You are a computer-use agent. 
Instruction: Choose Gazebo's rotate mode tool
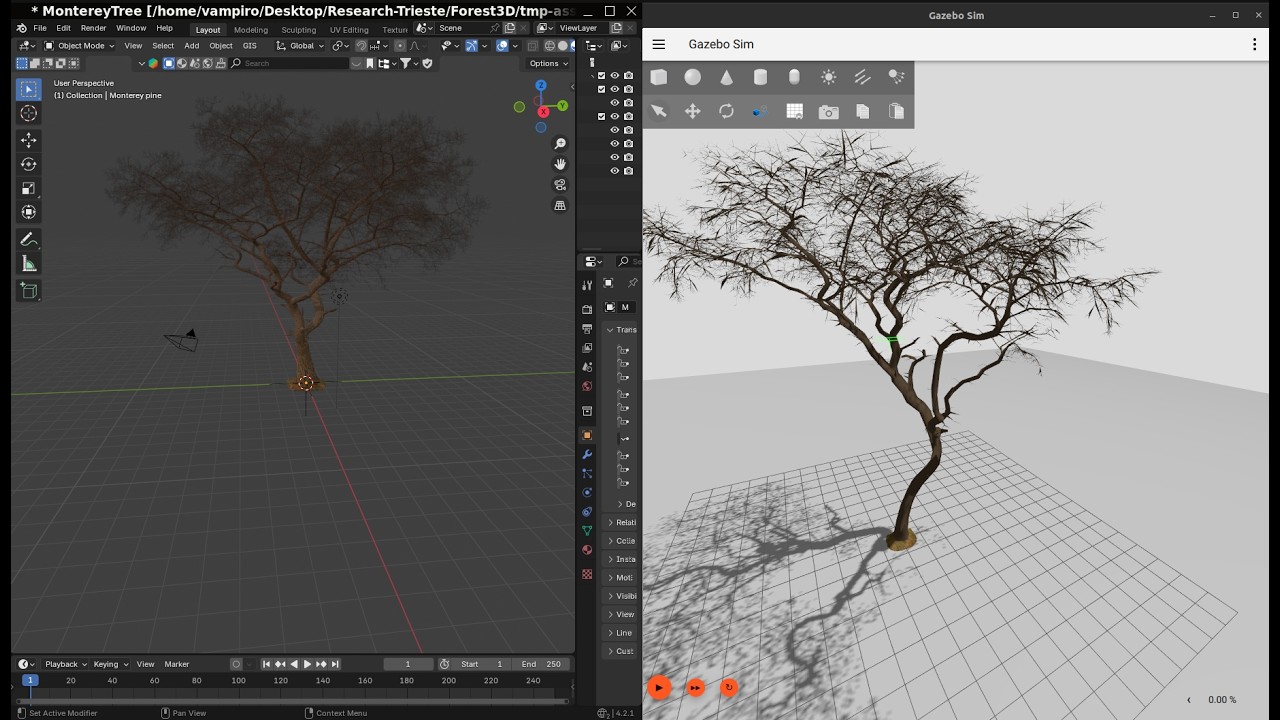click(727, 112)
